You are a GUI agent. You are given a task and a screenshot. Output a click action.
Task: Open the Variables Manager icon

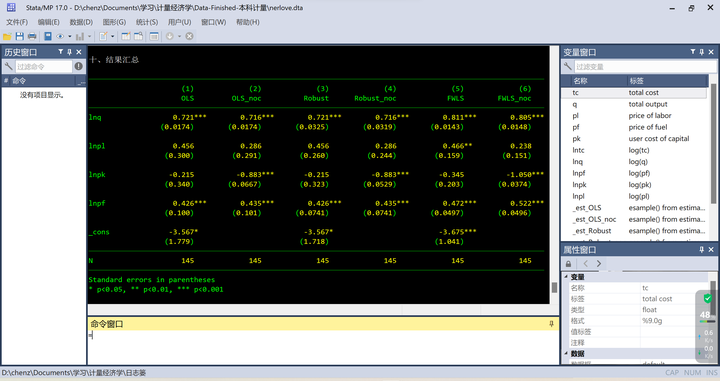[154, 36]
